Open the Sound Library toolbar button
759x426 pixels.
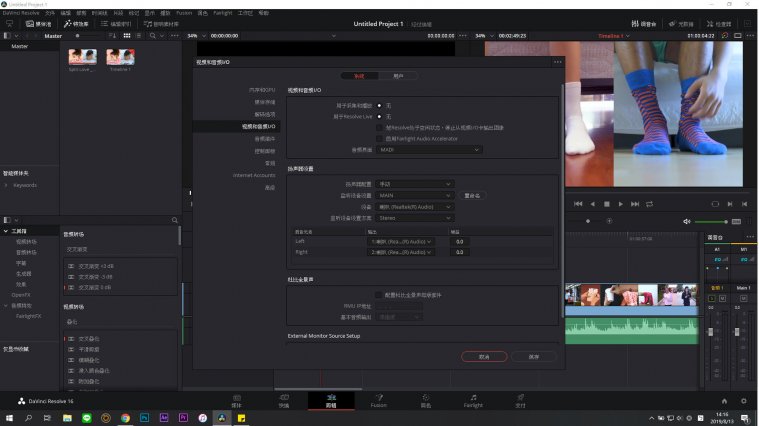(x=161, y=24)
